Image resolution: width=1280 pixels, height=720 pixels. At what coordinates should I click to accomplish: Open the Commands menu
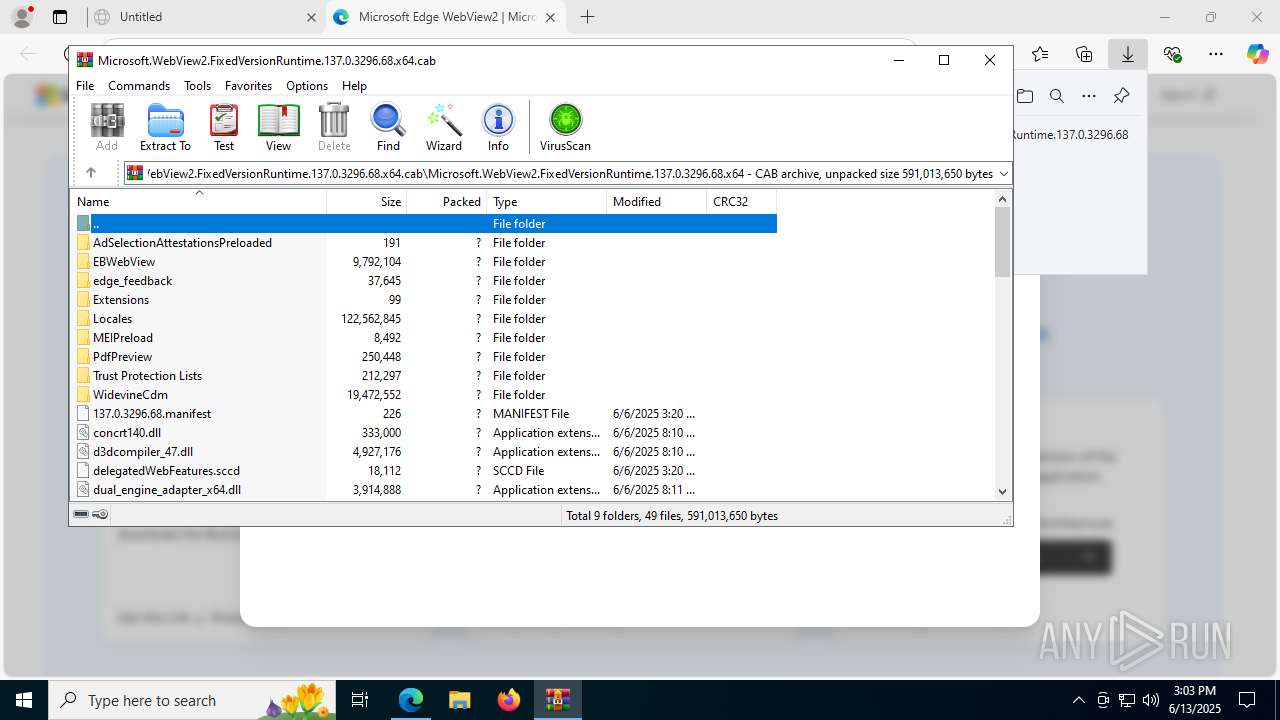[x=139, y=86]
